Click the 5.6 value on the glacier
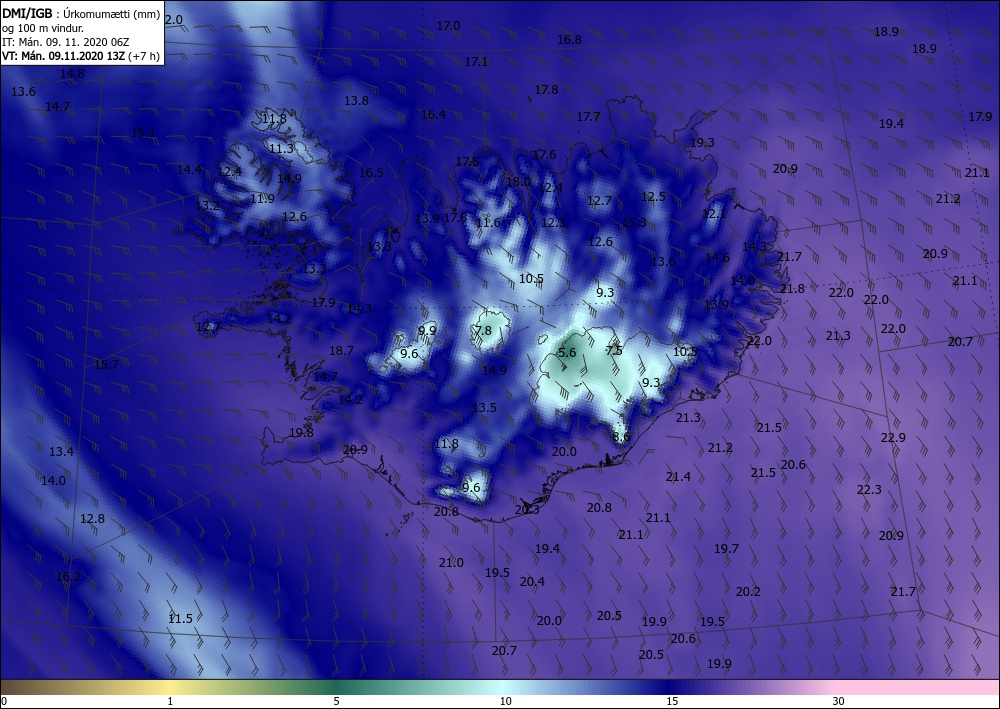This screenshot has width=1000, height=709. tap(567, 353)
